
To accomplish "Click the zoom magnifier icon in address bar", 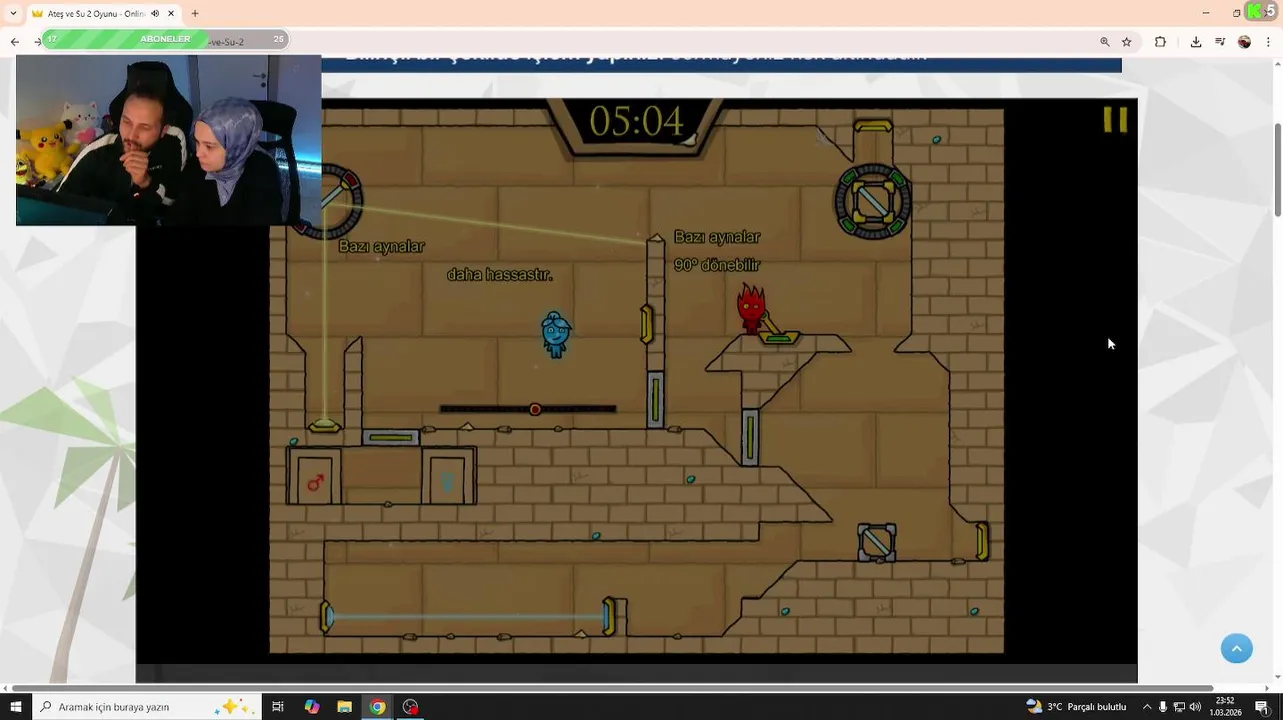I will pyautogui.click(x=1105, y=42).
